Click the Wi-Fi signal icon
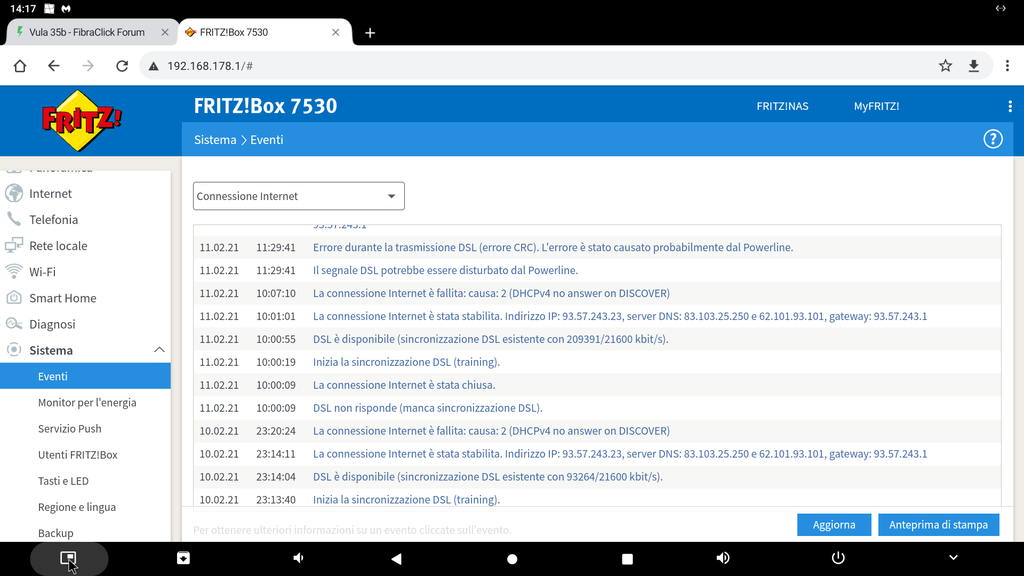Screen dimensions: 1024x576 point(14,272)
